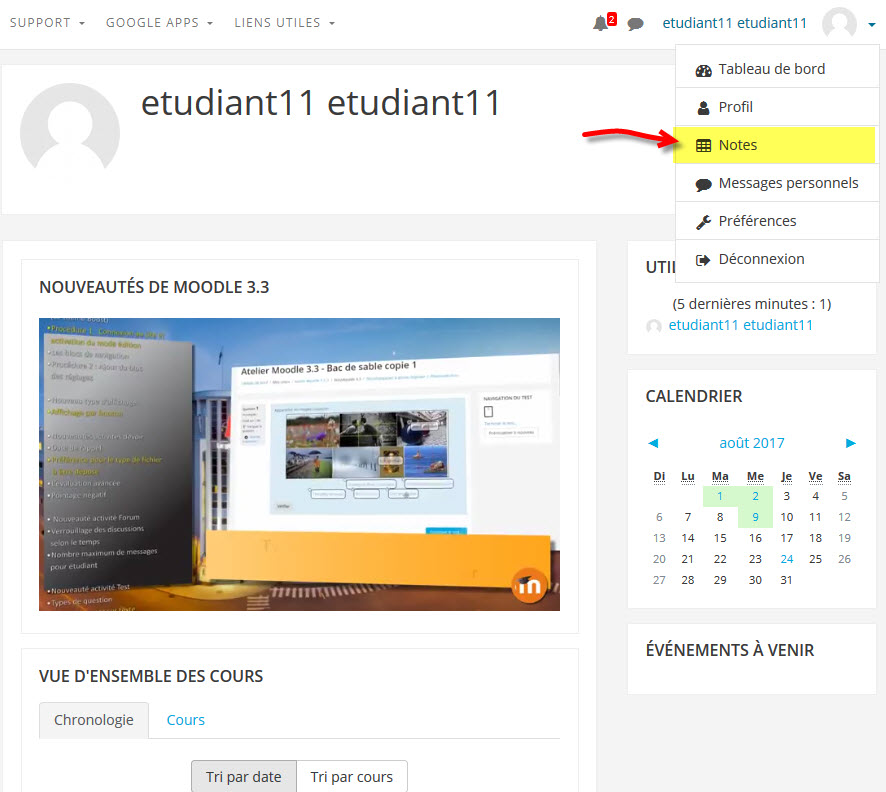This screenshot has width=886, height=792.
Task: Choose Tableau de bord menu entry
Action: coord(771,69)
